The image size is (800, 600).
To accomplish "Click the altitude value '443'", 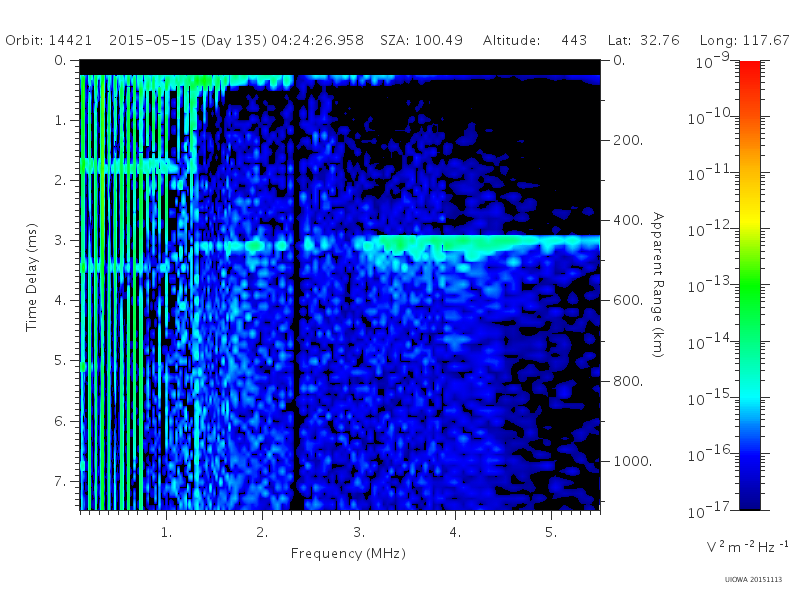I will point(574,40).
